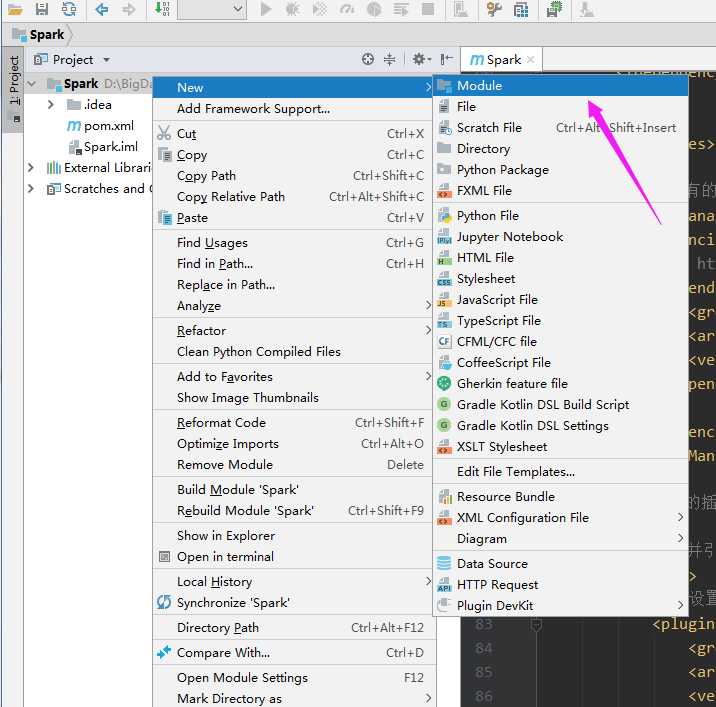
Task: Choose Find Usages
Action: pos(293,243)
